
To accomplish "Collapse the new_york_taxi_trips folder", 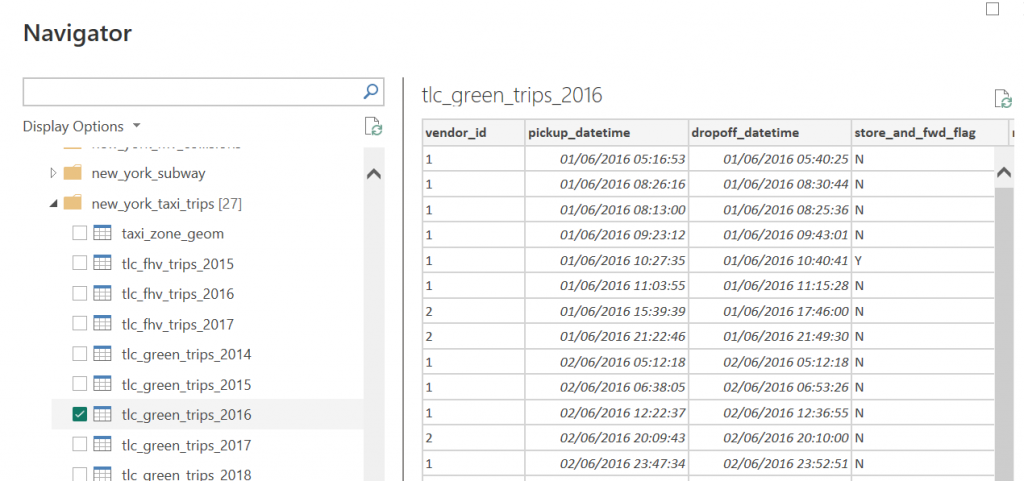I will pyautogui.click(x=53, y=204).
